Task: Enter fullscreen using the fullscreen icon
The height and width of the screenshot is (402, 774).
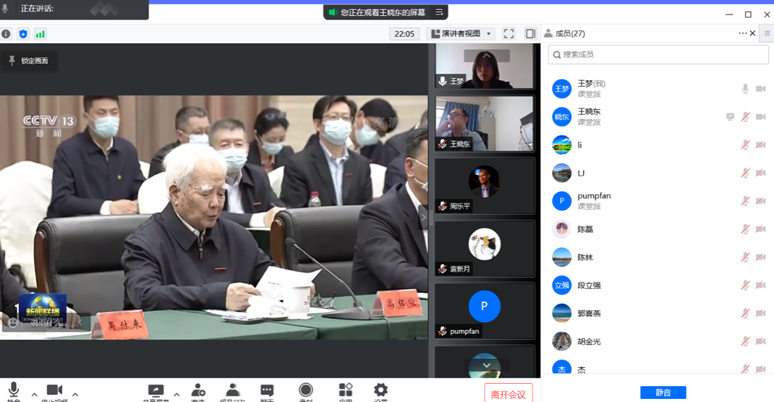Action: (x=508, y=33)
